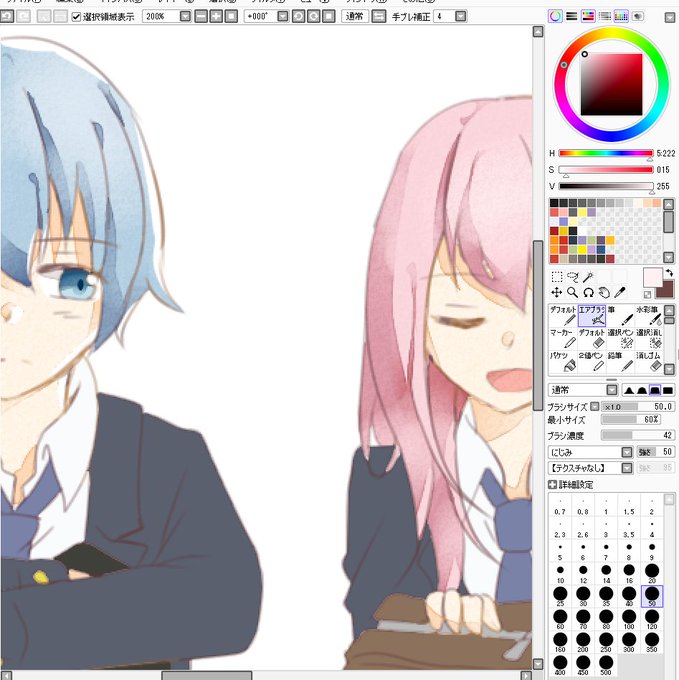Zoom out with the minus icon

pyautogui.click(x=201, y=16)
